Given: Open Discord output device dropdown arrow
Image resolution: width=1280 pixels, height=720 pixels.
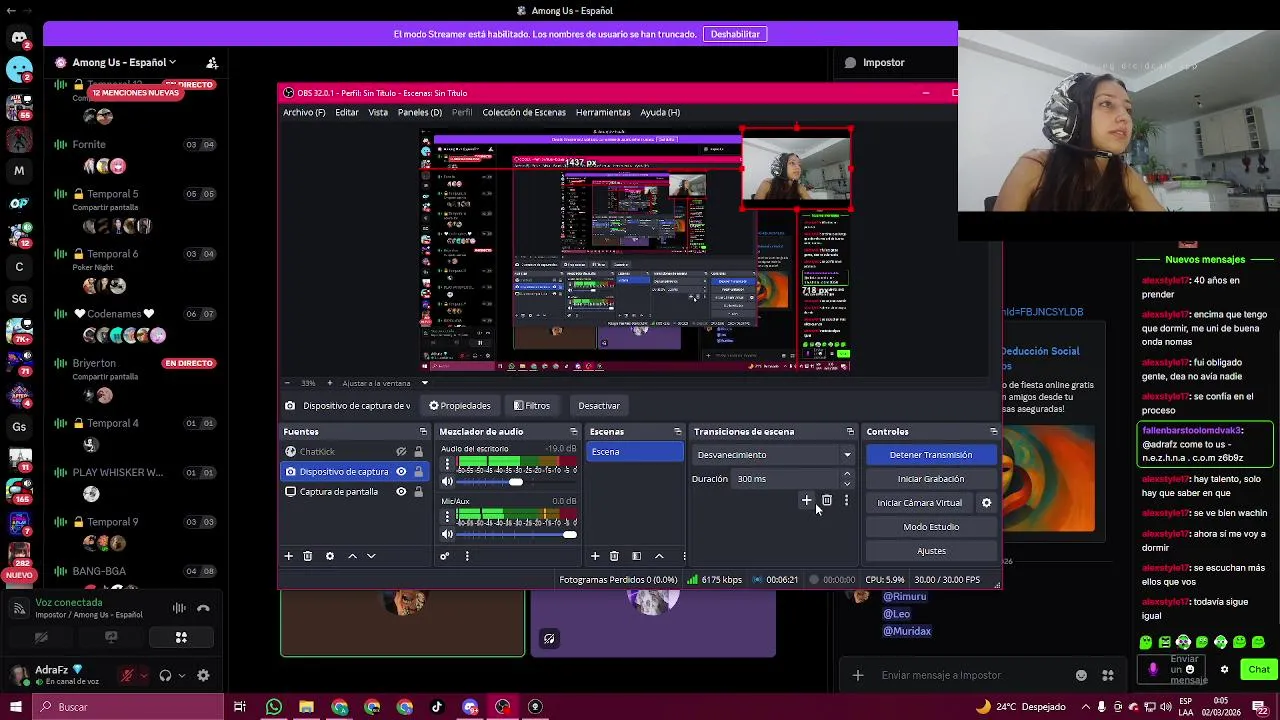Looking at the screenshot, I should [181, 676].
